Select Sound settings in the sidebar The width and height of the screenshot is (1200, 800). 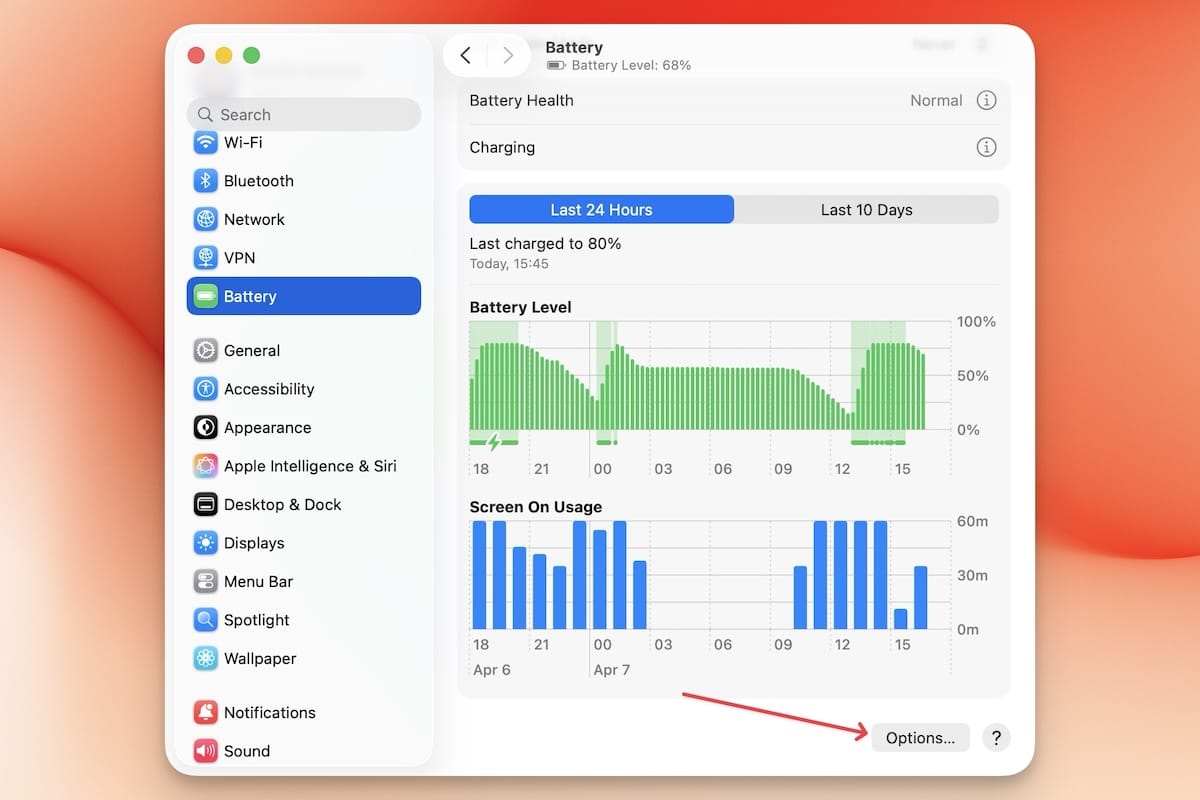(248, 751)
